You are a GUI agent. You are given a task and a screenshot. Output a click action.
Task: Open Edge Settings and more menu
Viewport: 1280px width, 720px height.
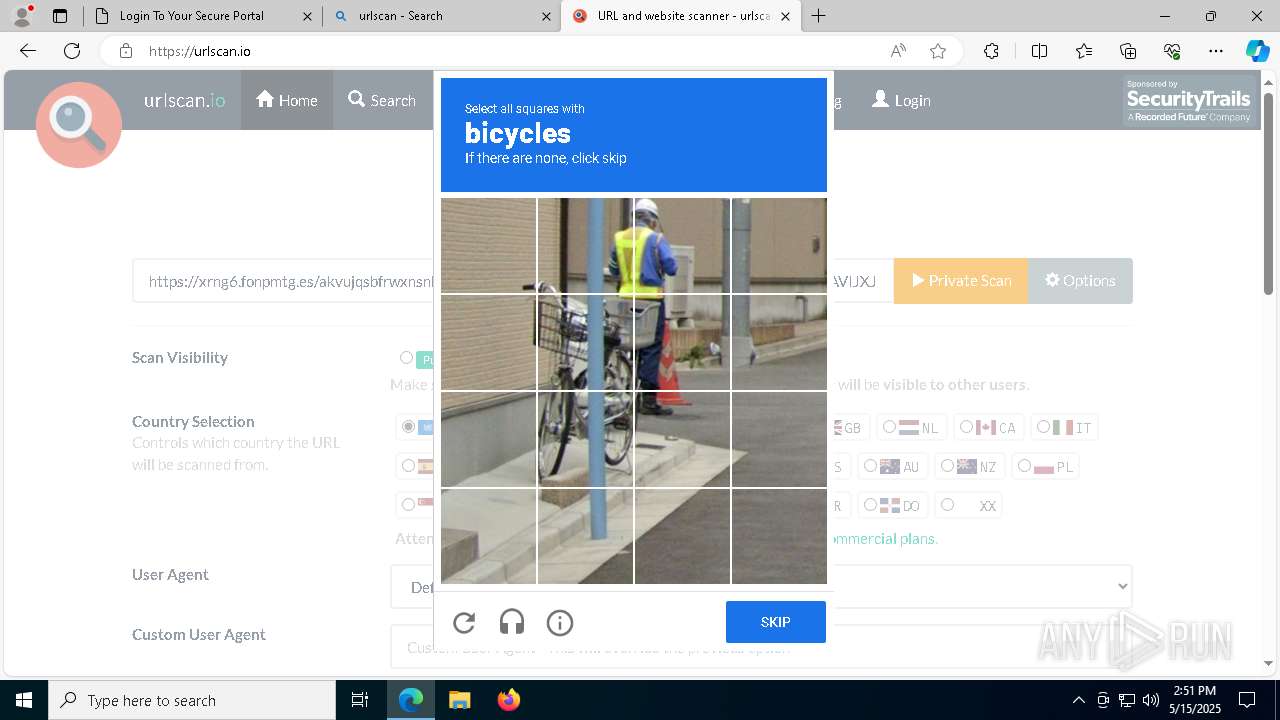(1216, 51)
